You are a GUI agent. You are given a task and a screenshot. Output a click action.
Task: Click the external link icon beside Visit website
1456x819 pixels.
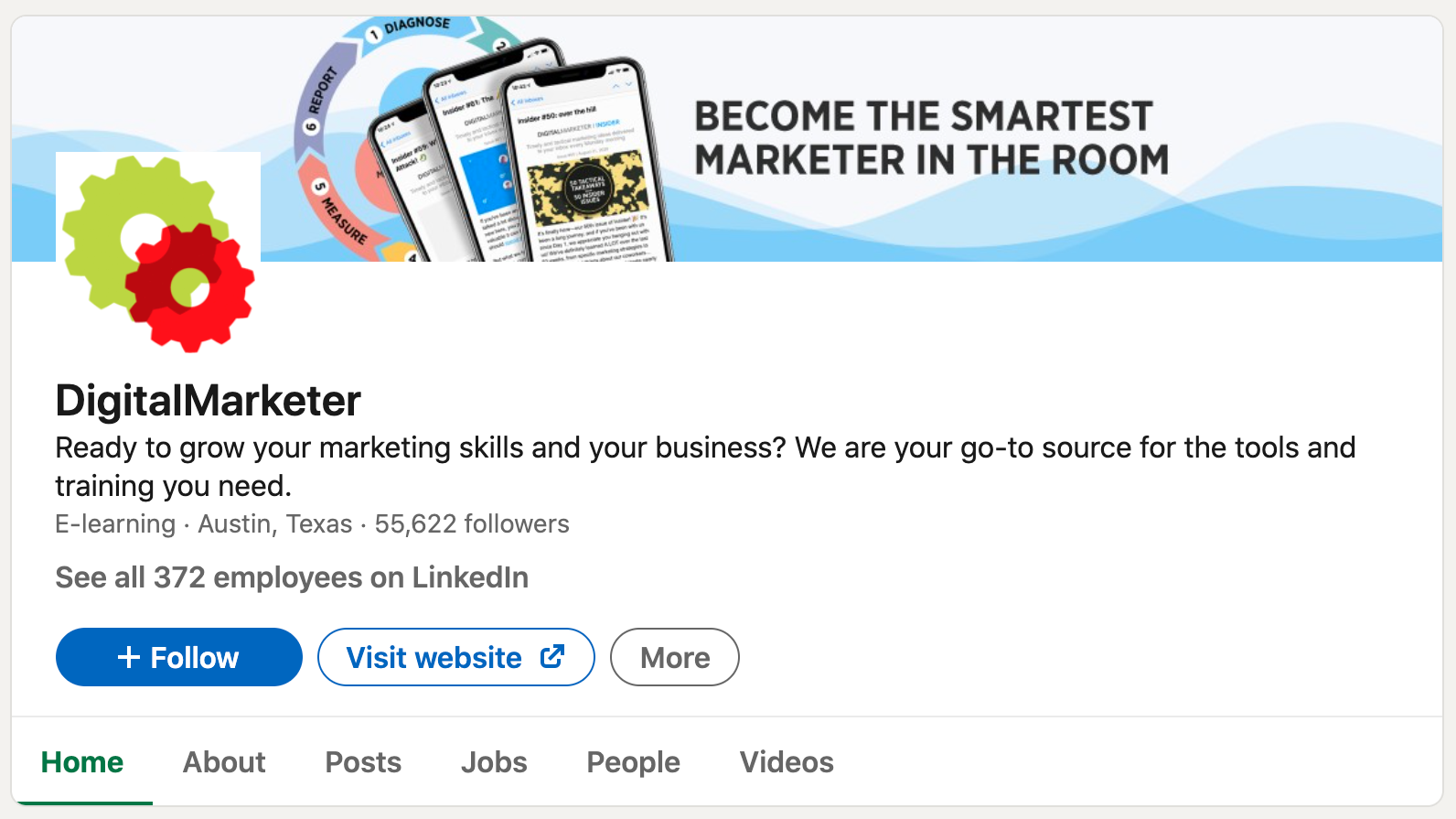click(x=552, y=656)
